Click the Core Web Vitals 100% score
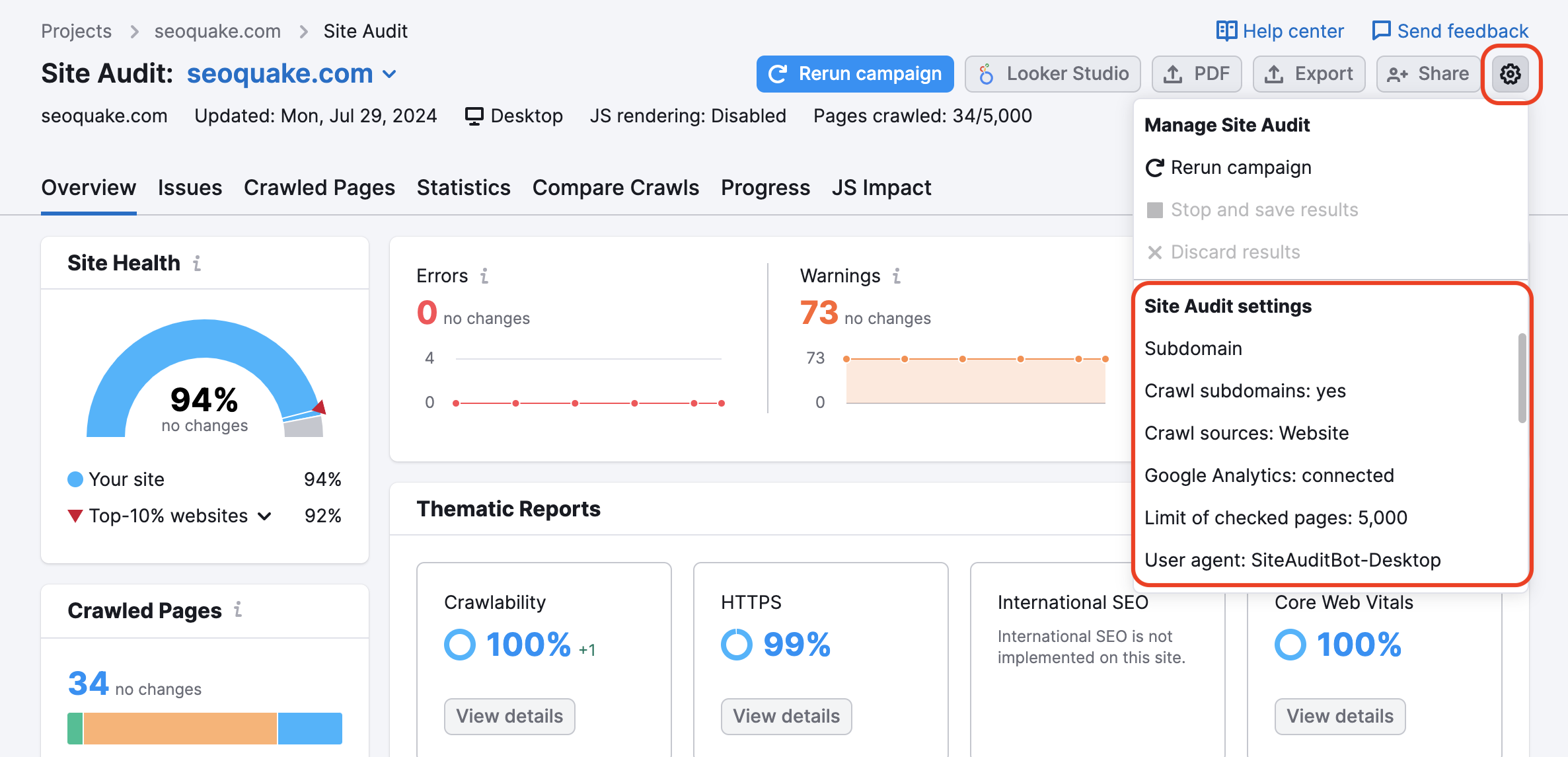1568x757 pixels. 1359,645
